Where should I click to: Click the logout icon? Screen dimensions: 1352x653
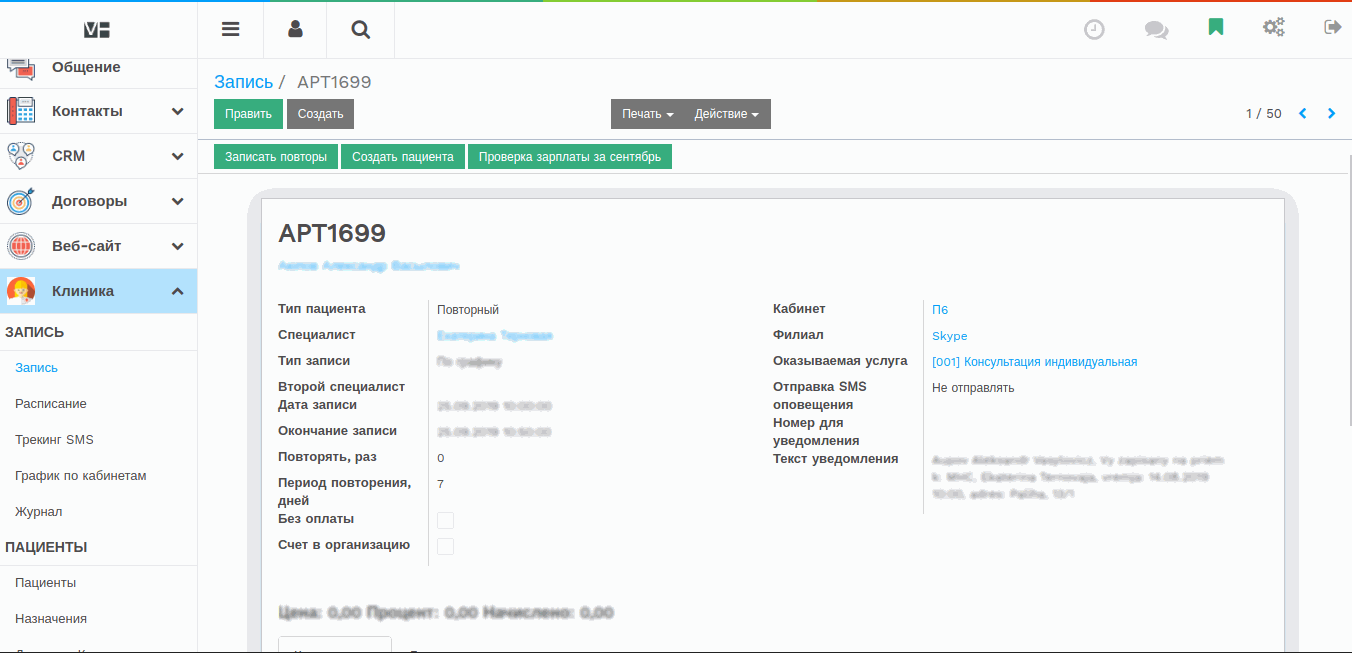point(1333,27)
